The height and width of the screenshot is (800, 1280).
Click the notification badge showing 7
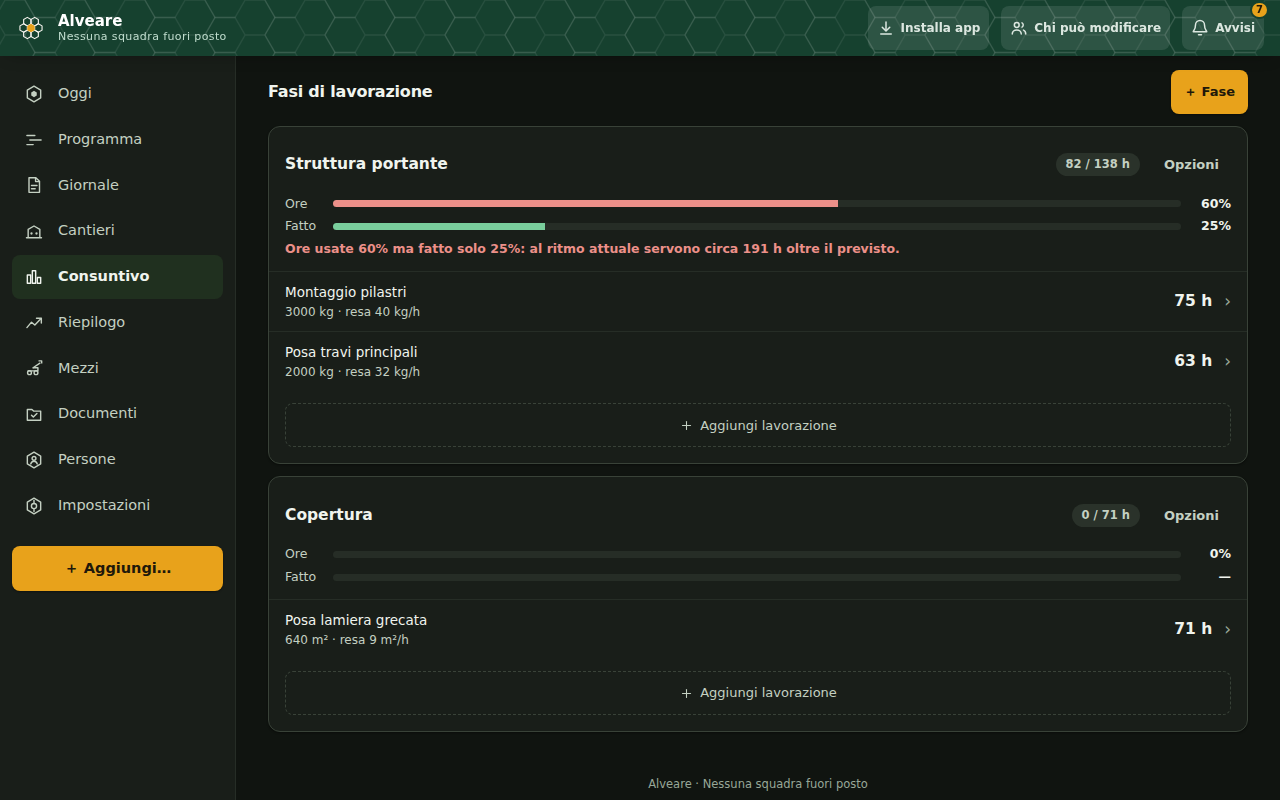(1259, 10)
